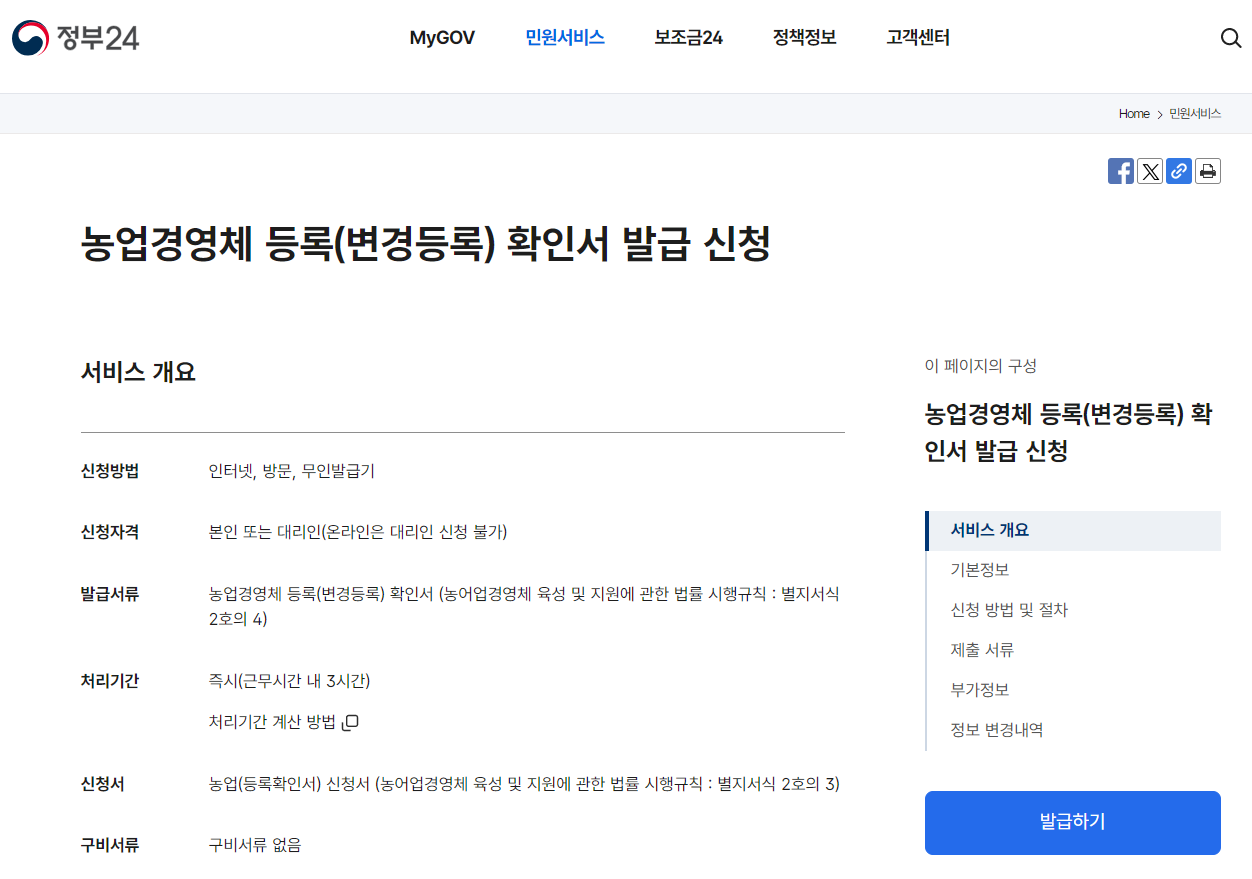Click the 서비스 개요 heading
Screen dimensions: 1252x879
[x=138, y=372]
